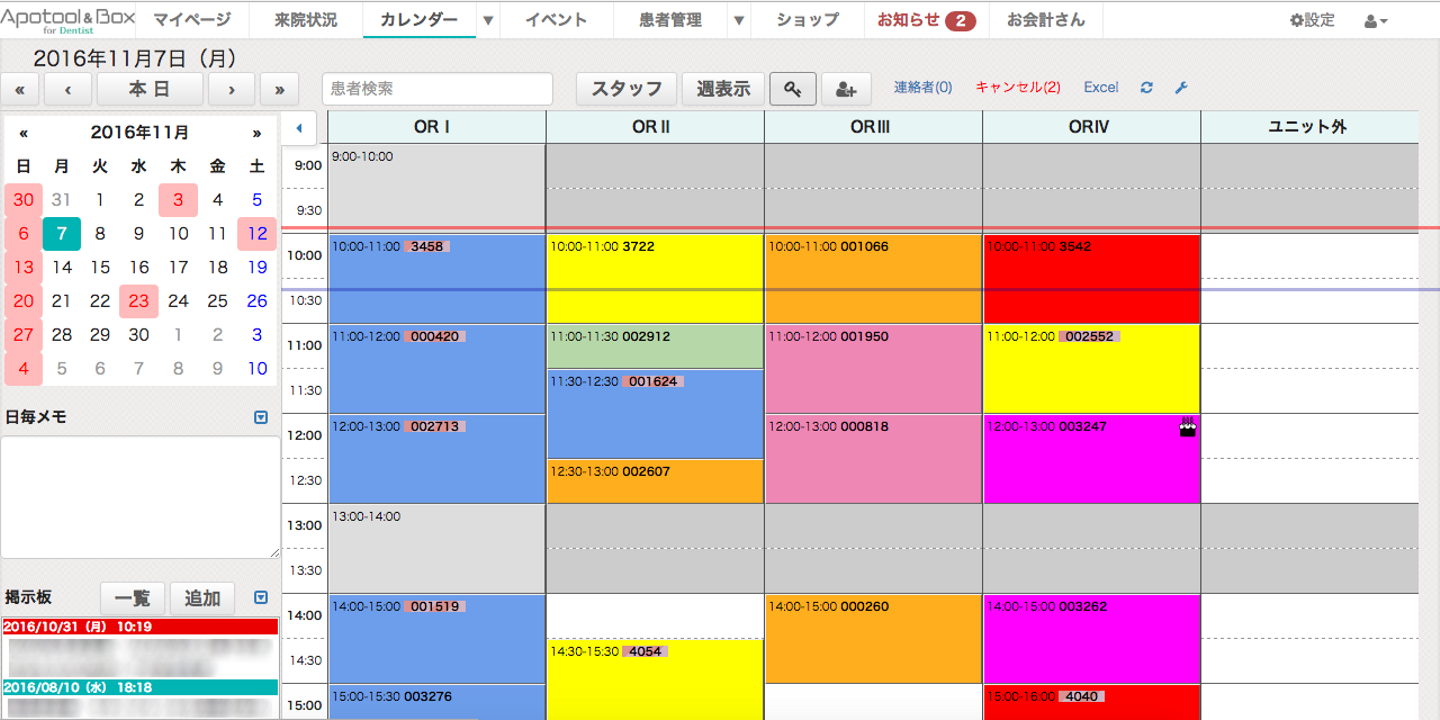The width and height of the screenshot is (1440, 720).
Task: Open orange appointment 002607
Action: click(x=655, y=481)
